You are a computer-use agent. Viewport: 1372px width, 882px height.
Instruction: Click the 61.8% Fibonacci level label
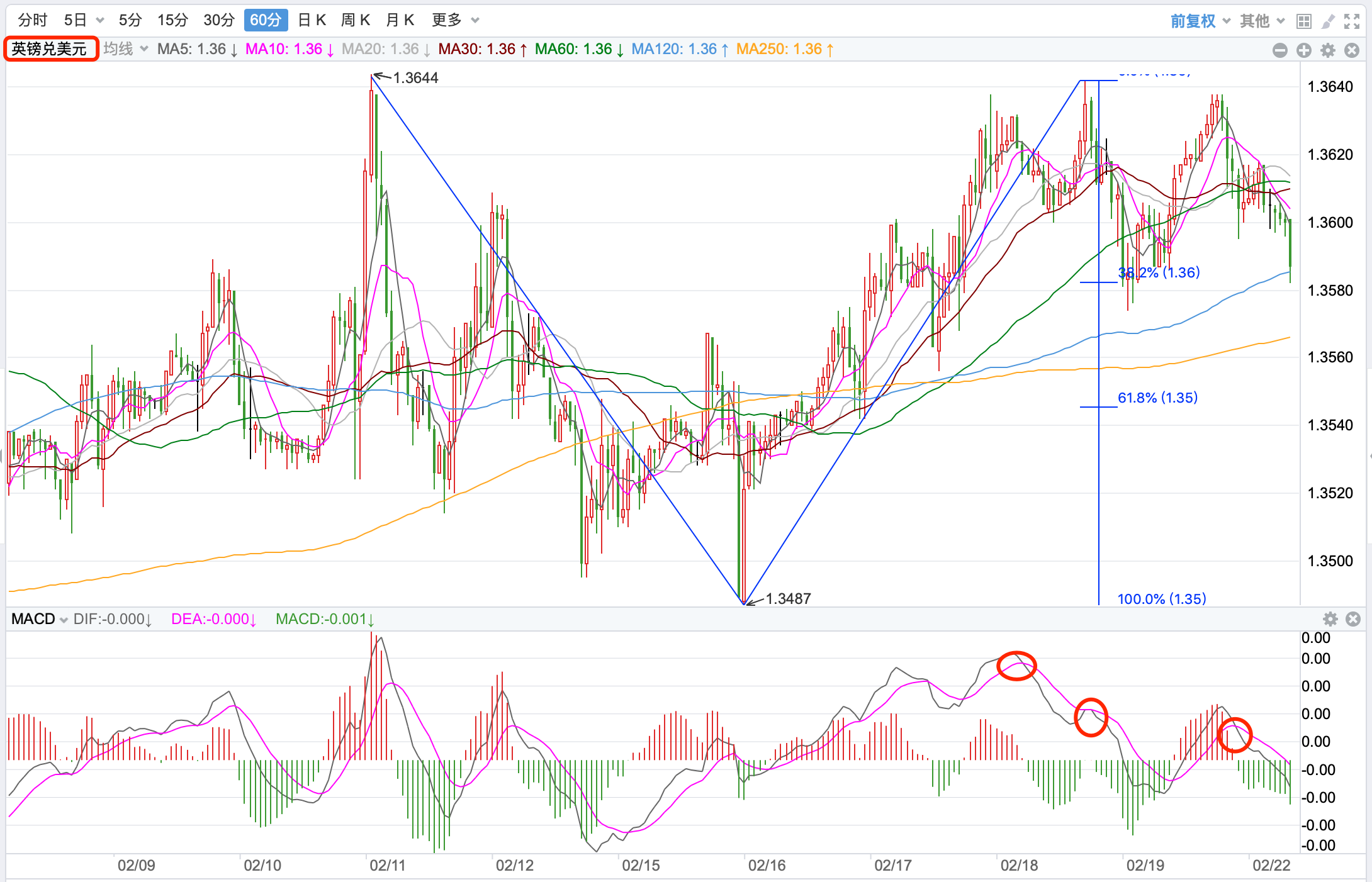click(x=1157, y=398)
